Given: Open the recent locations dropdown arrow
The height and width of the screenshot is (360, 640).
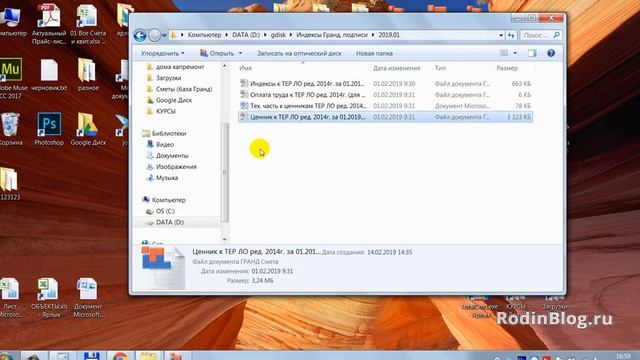Looking at the screenshot, I should (164, 36).
